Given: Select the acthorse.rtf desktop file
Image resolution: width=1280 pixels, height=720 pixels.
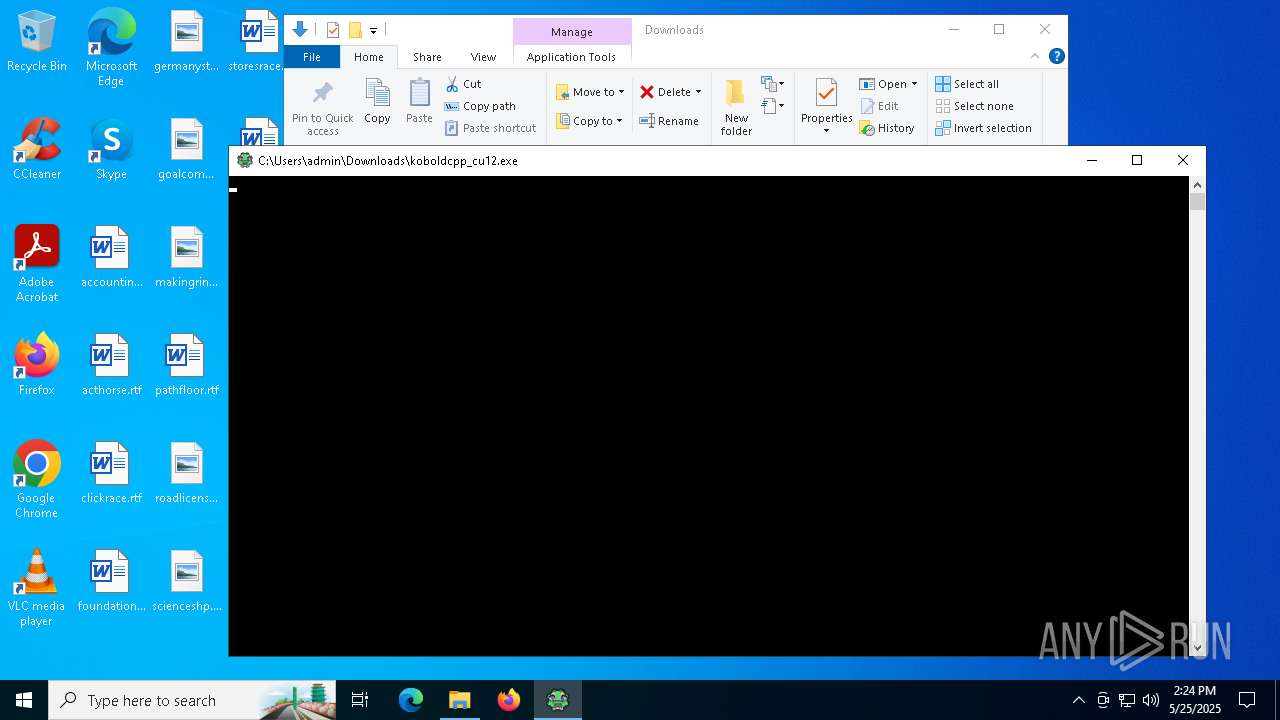Looking at the screenshot, I should [x=111, y=365].
